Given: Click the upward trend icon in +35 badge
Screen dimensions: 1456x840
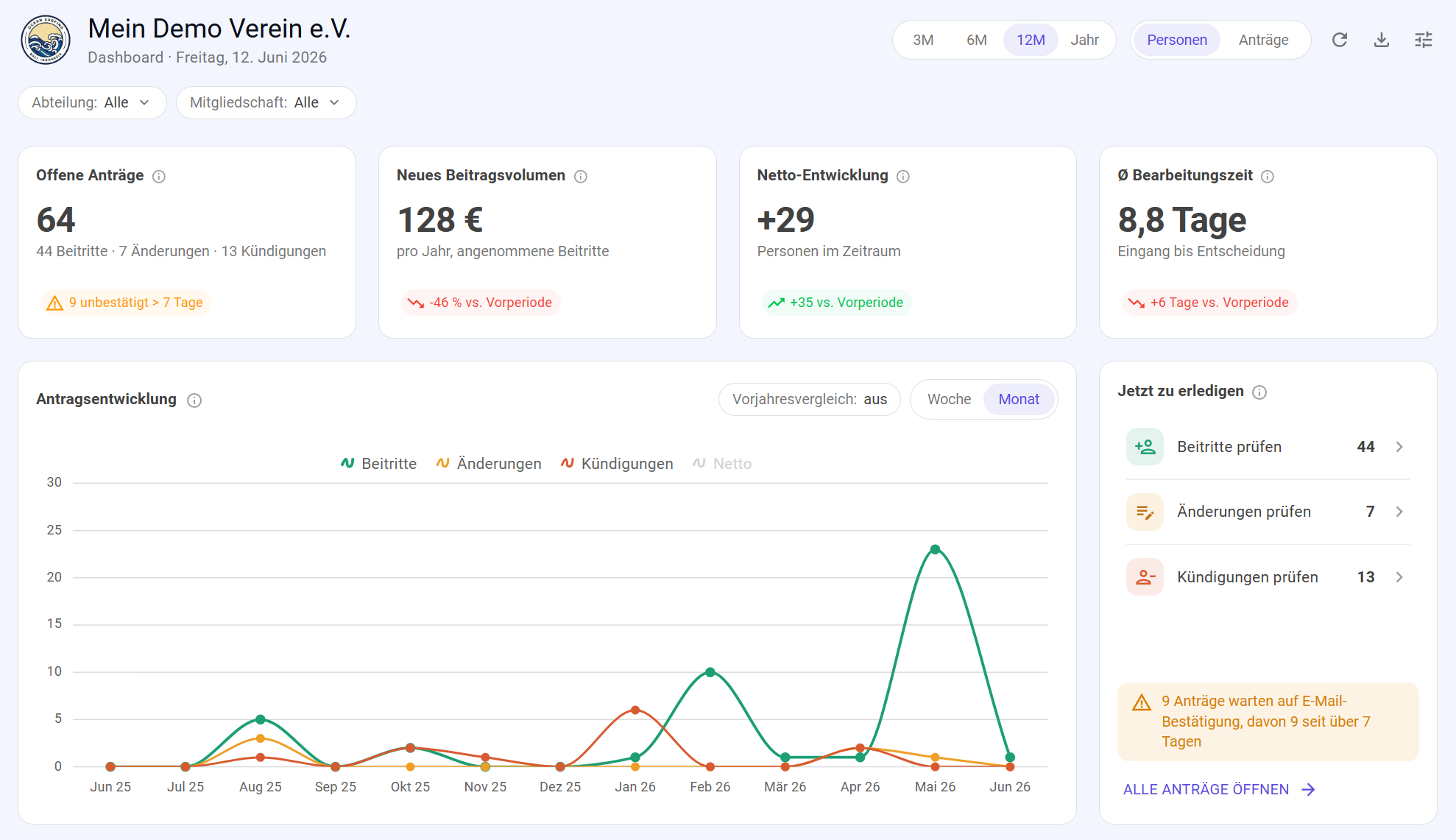Looking at the screenshot, I should pyautogui.click(x=777, y=303).
